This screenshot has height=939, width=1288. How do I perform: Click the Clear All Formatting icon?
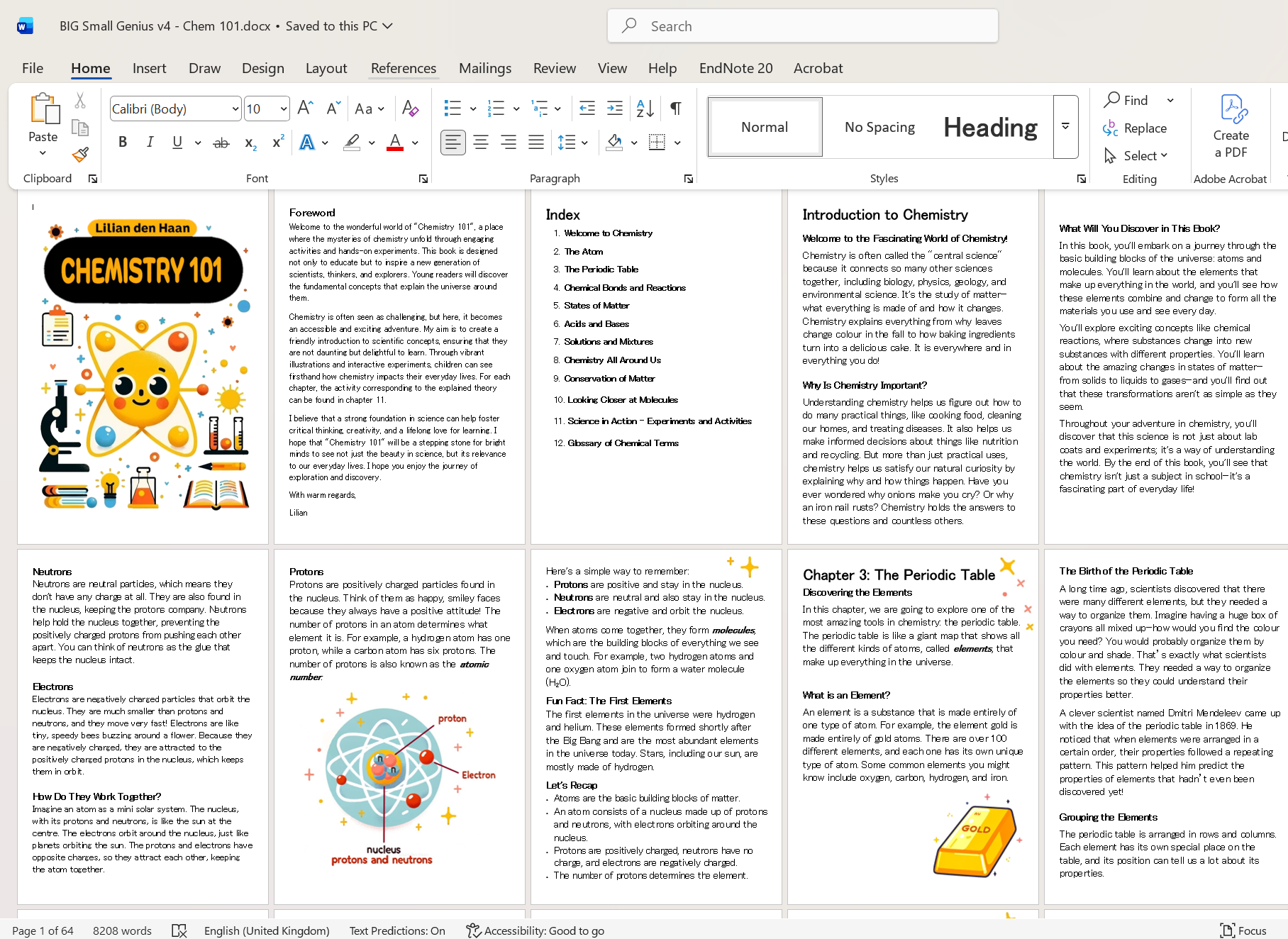coord(410,109)
